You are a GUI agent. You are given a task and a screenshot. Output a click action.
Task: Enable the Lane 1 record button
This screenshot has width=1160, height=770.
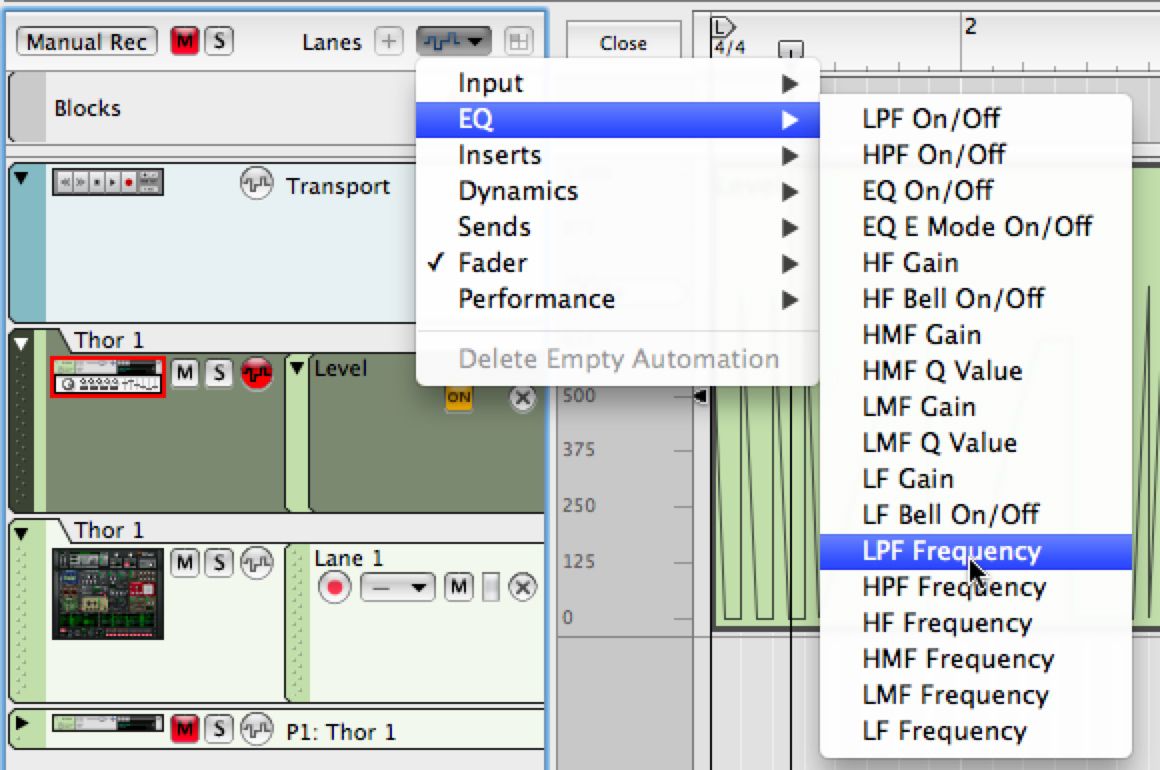334,588
